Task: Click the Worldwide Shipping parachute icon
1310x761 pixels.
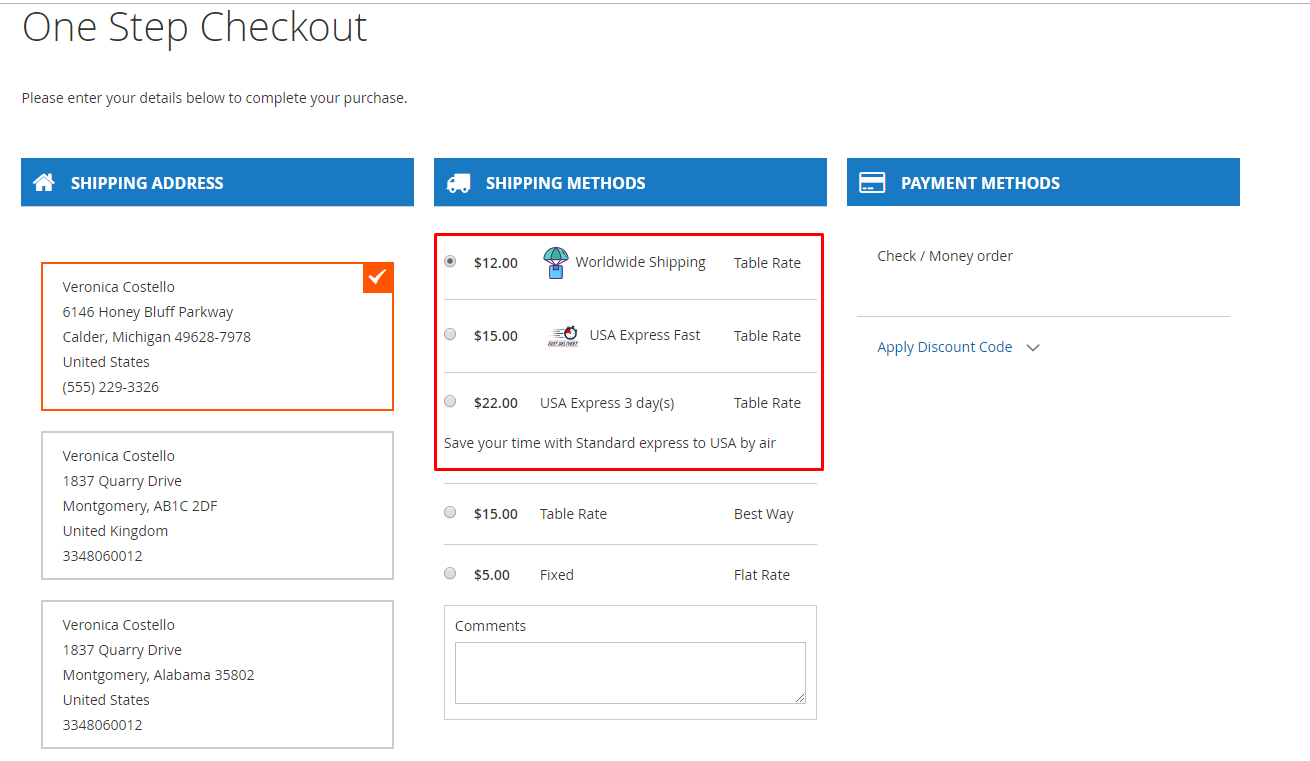Action: 555,263
